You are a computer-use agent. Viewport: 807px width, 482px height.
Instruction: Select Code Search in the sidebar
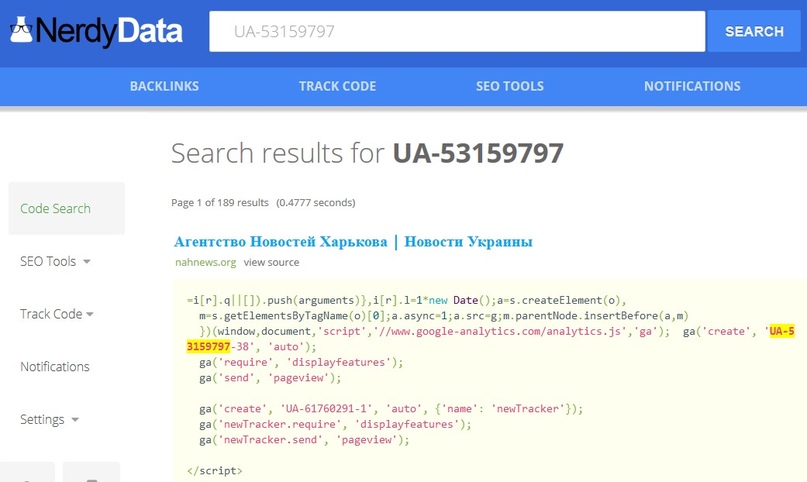coord(66,208)
